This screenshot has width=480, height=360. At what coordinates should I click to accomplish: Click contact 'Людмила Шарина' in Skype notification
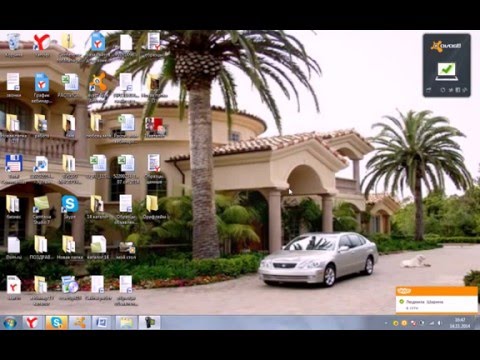424,302
